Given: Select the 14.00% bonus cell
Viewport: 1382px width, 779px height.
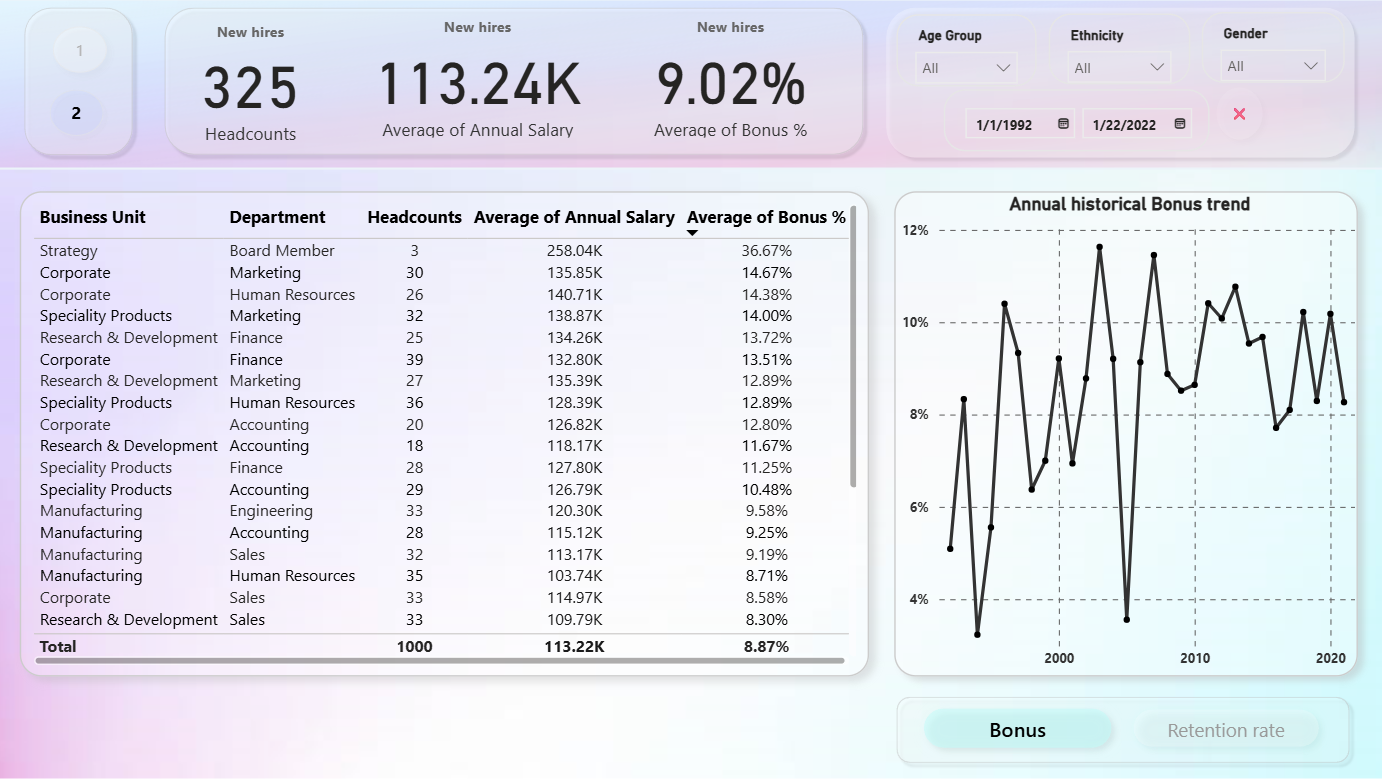Looking at the screenshot, I should tap(767, 316).
